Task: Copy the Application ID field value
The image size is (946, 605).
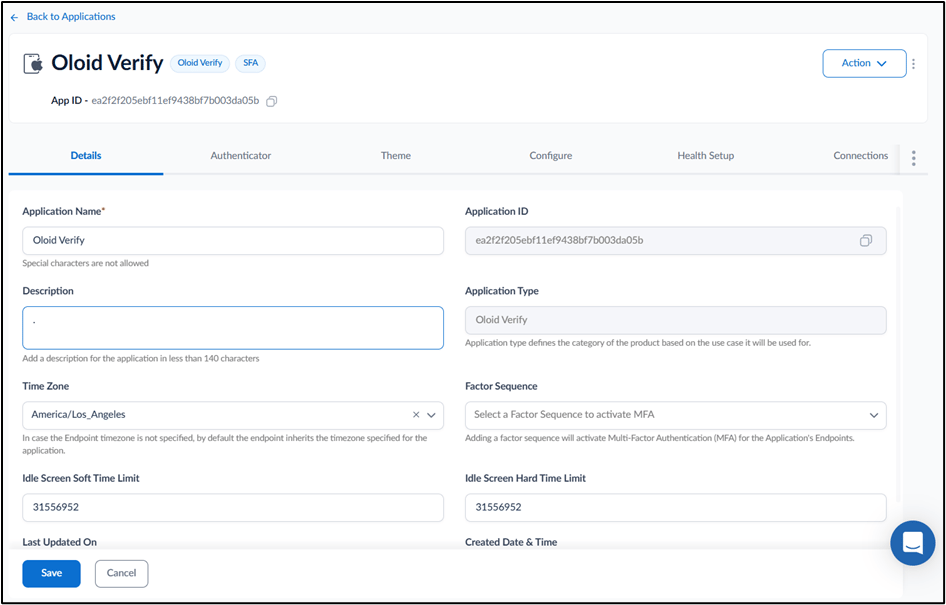Action: [x=866, y=241]
